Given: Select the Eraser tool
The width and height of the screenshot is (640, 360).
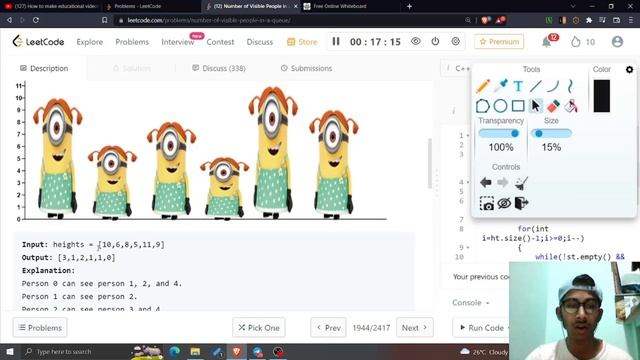Looking at the screenshot, I should coord(553,106).
